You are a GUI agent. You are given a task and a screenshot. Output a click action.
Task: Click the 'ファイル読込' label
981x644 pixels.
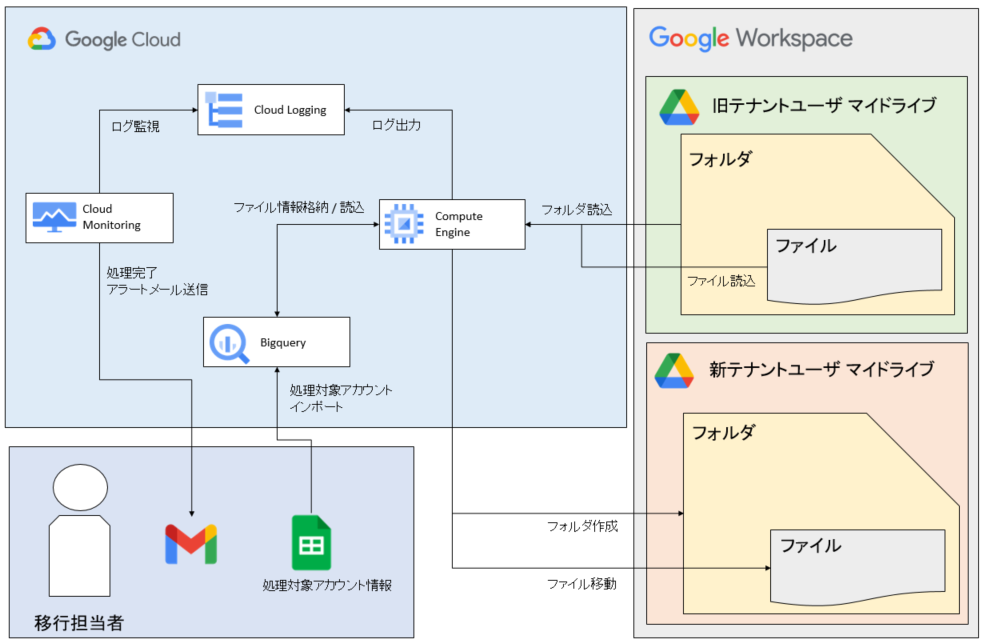721,281
